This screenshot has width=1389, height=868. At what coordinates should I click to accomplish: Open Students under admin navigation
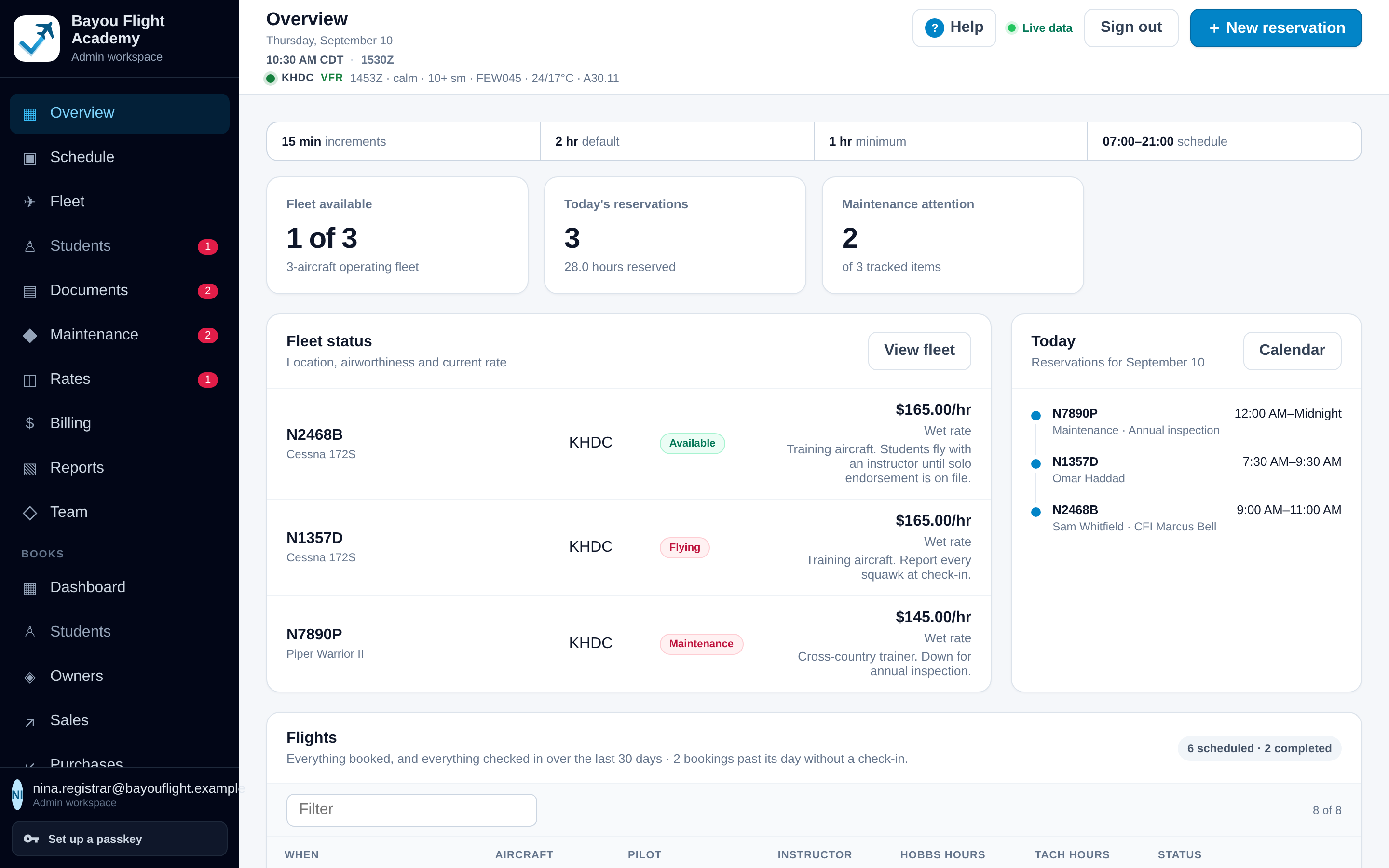point(120,246)
